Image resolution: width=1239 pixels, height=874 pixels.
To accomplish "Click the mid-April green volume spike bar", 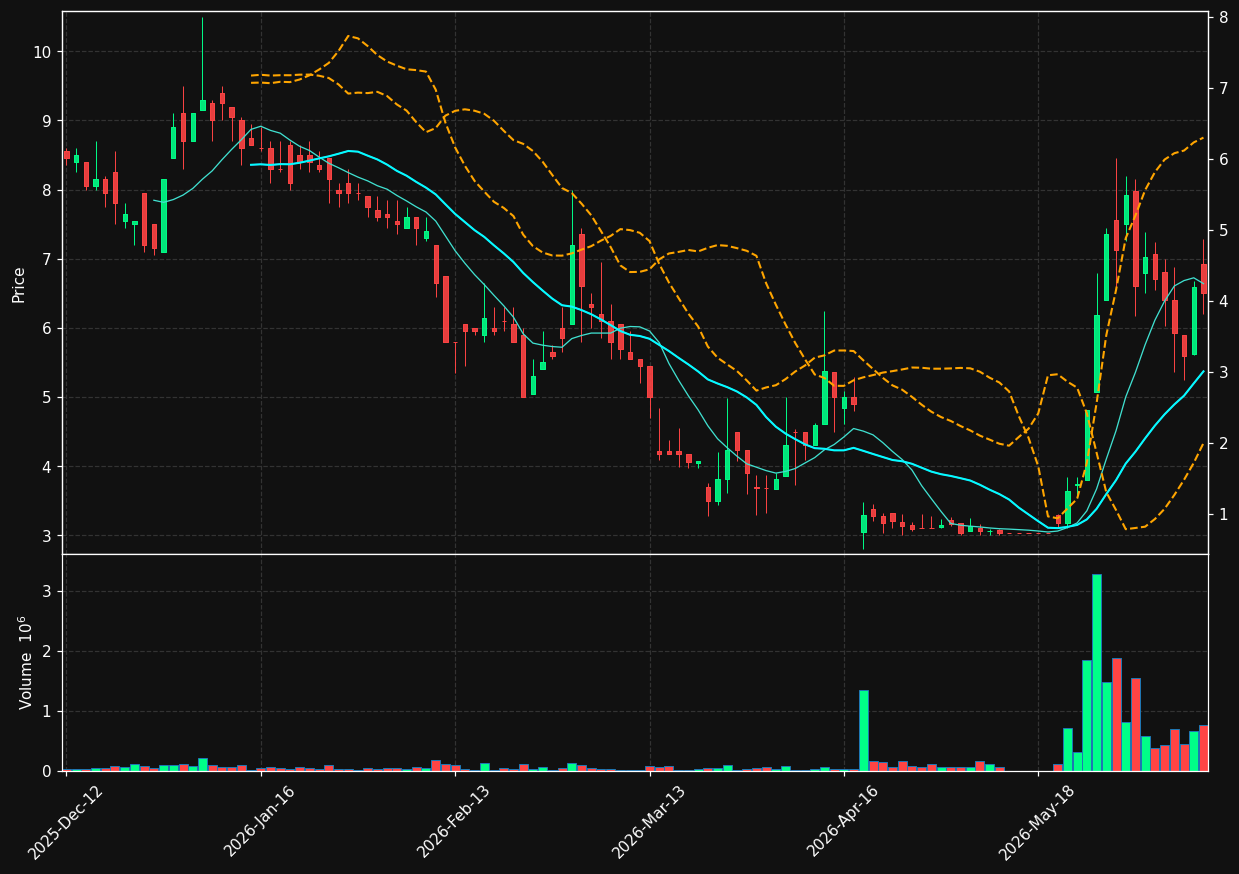I will (864, 731).
